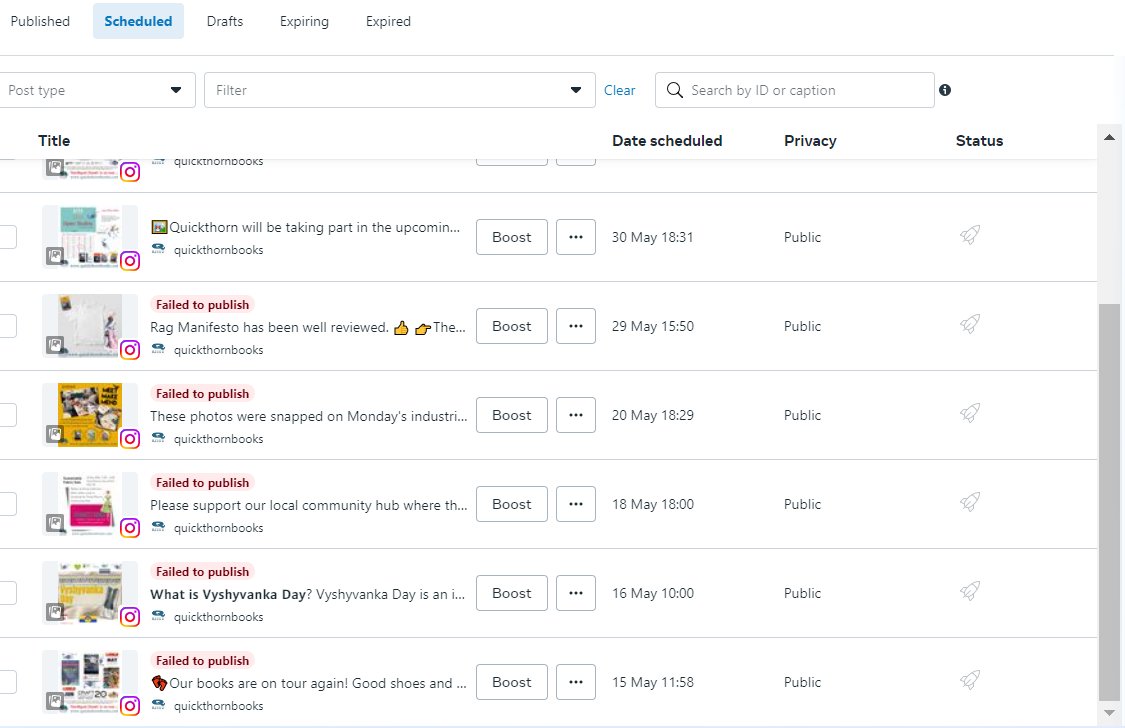The image size is (1125, 728).
Task: Click status rocket icon for 30 May post
Action: click(x=970, y=235)
